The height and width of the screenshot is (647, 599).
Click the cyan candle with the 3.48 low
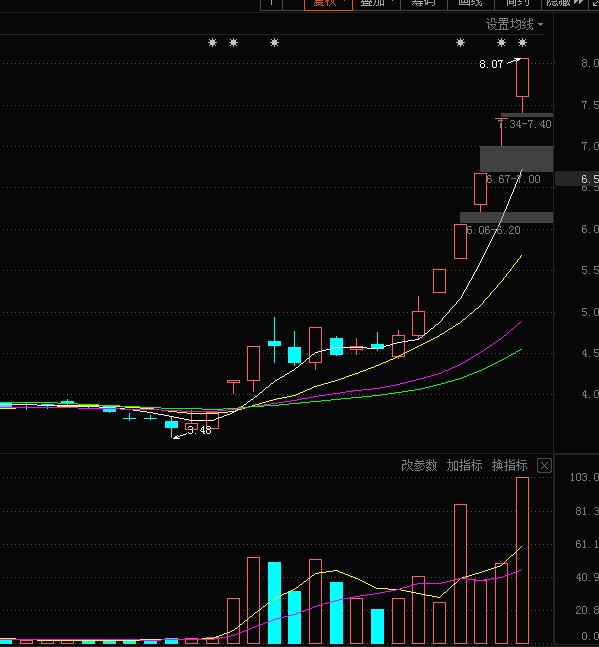(171, 425)
